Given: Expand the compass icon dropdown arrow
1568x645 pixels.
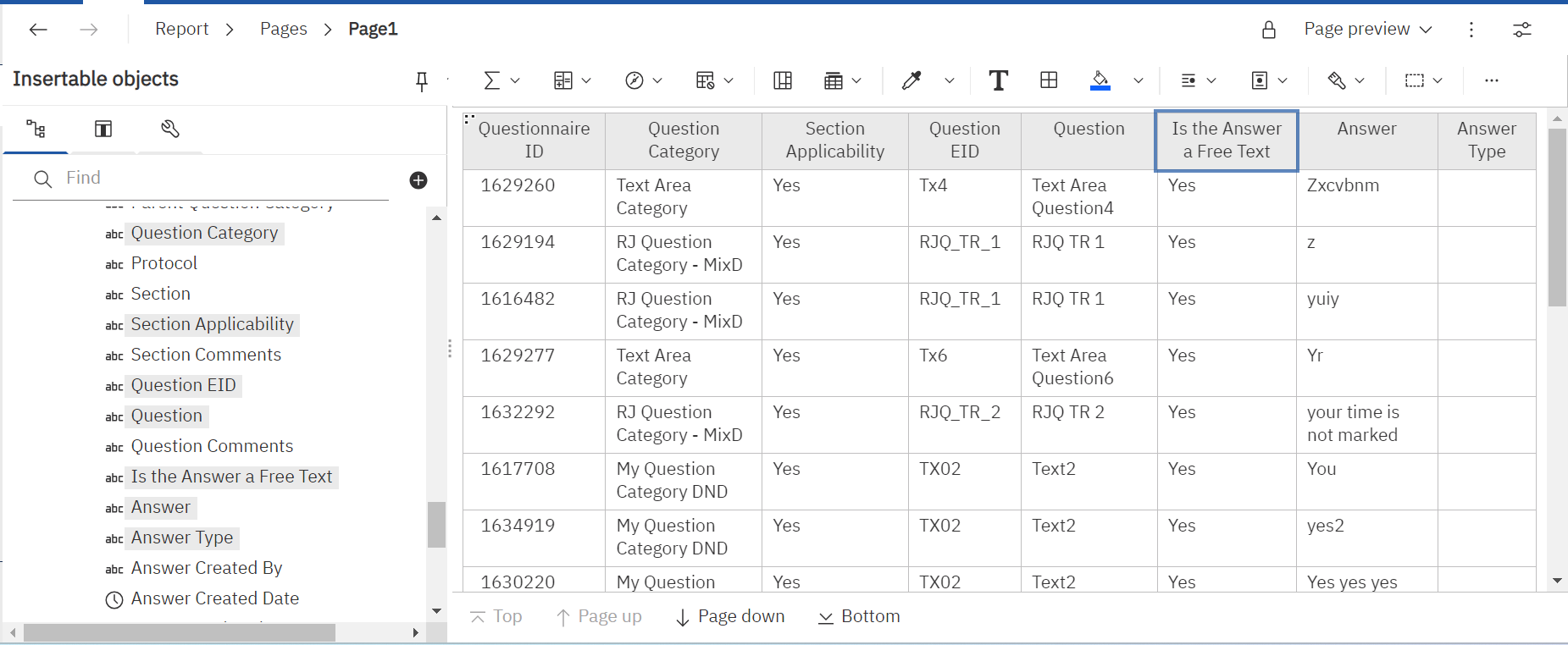Looking at the screenshot, I should [x=657, y=80].
